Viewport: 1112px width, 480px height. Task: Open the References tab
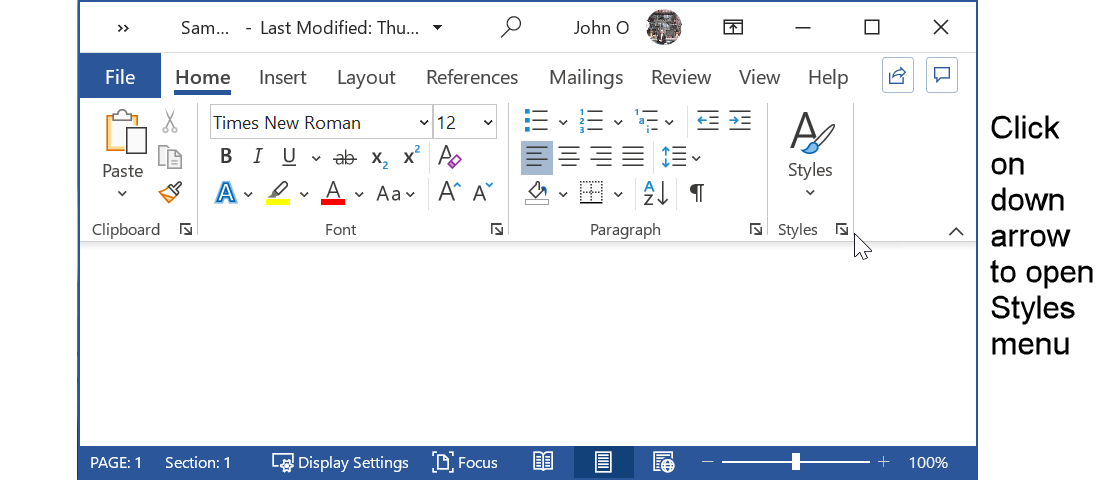click(472, 77)
